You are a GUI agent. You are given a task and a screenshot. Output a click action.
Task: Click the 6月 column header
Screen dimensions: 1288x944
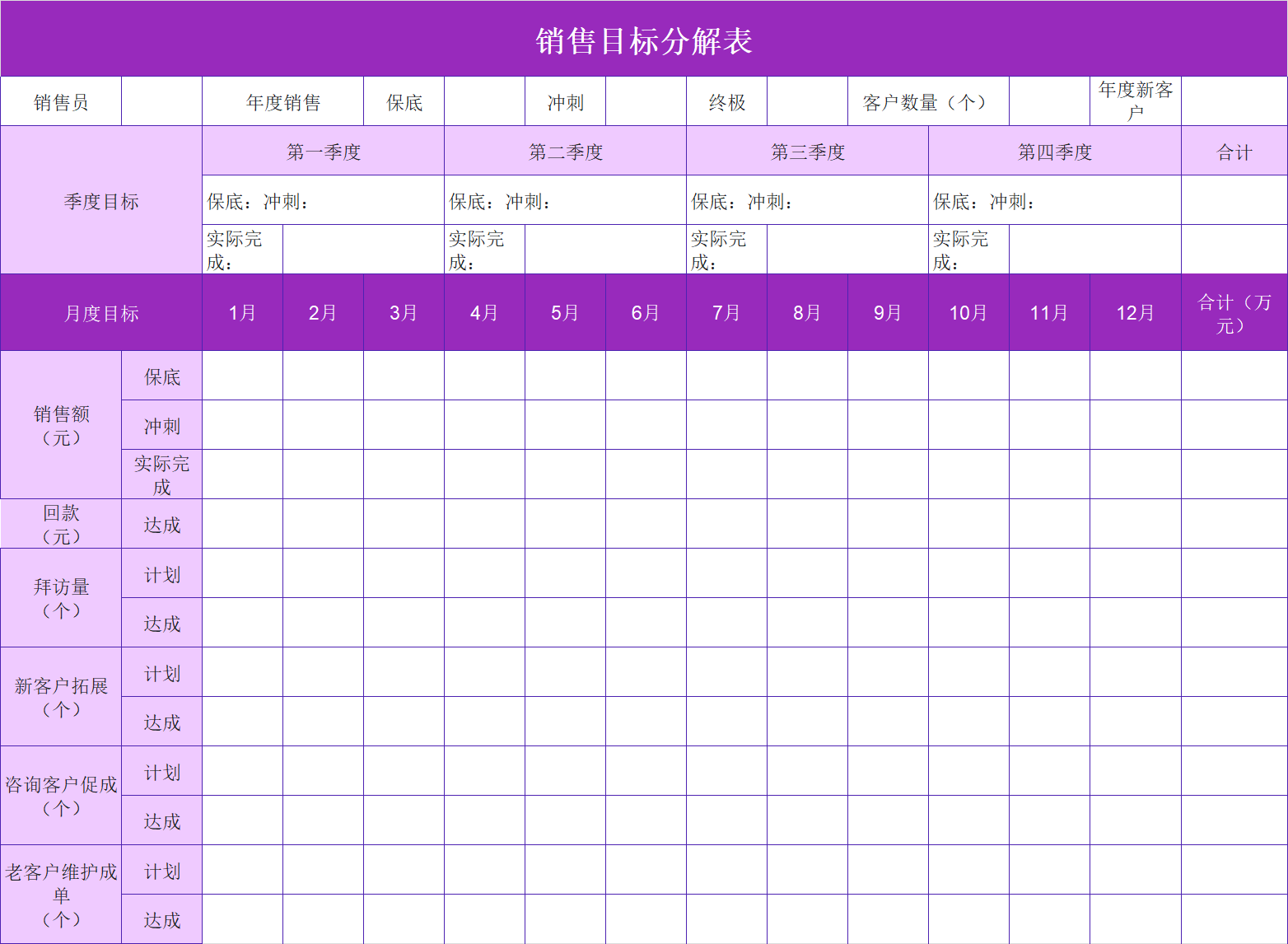click(646, 312)
